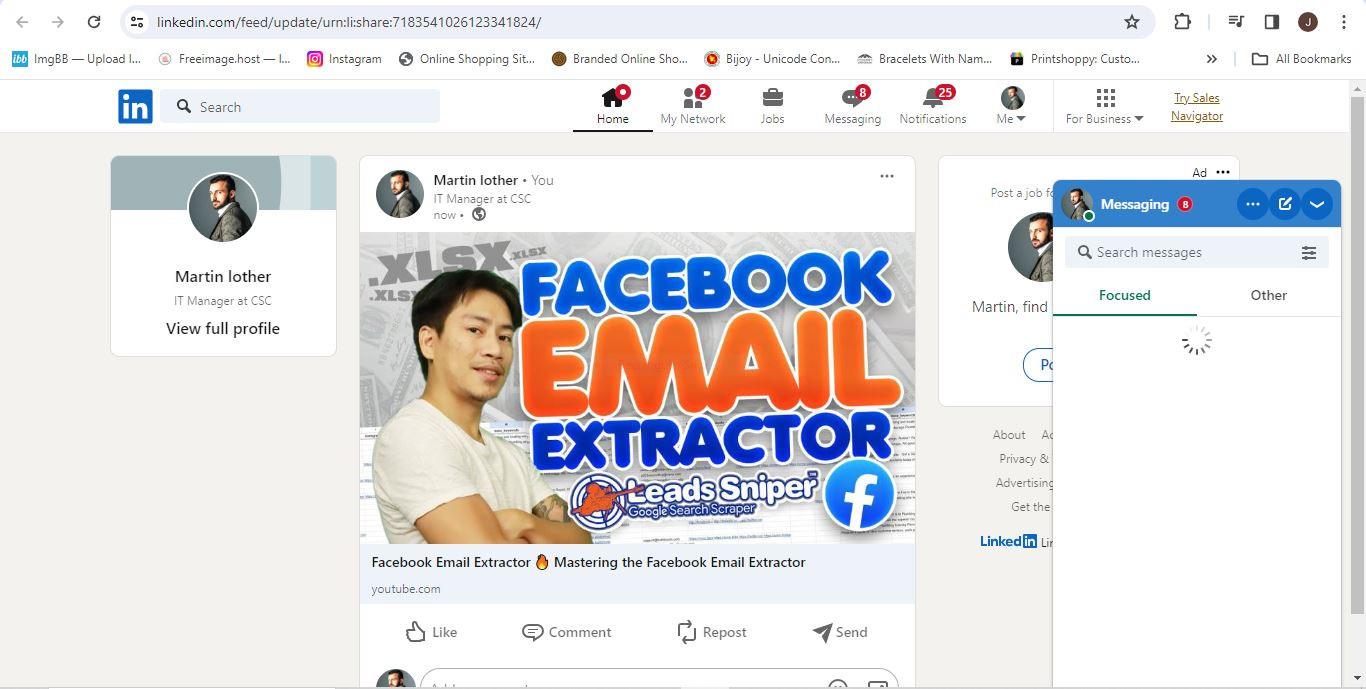Open post options three-dot menu

(886, 176)
